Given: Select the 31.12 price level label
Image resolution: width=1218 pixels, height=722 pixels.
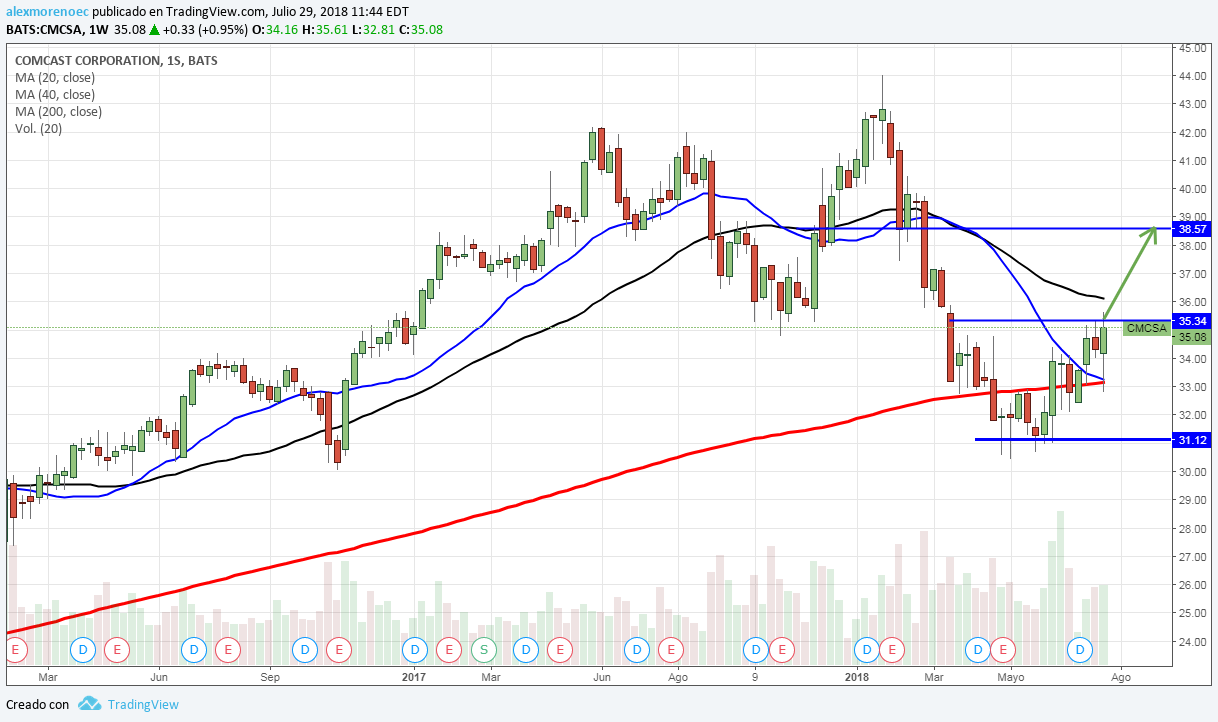Looking at the screenshot, I should [x=1194, y=440].
